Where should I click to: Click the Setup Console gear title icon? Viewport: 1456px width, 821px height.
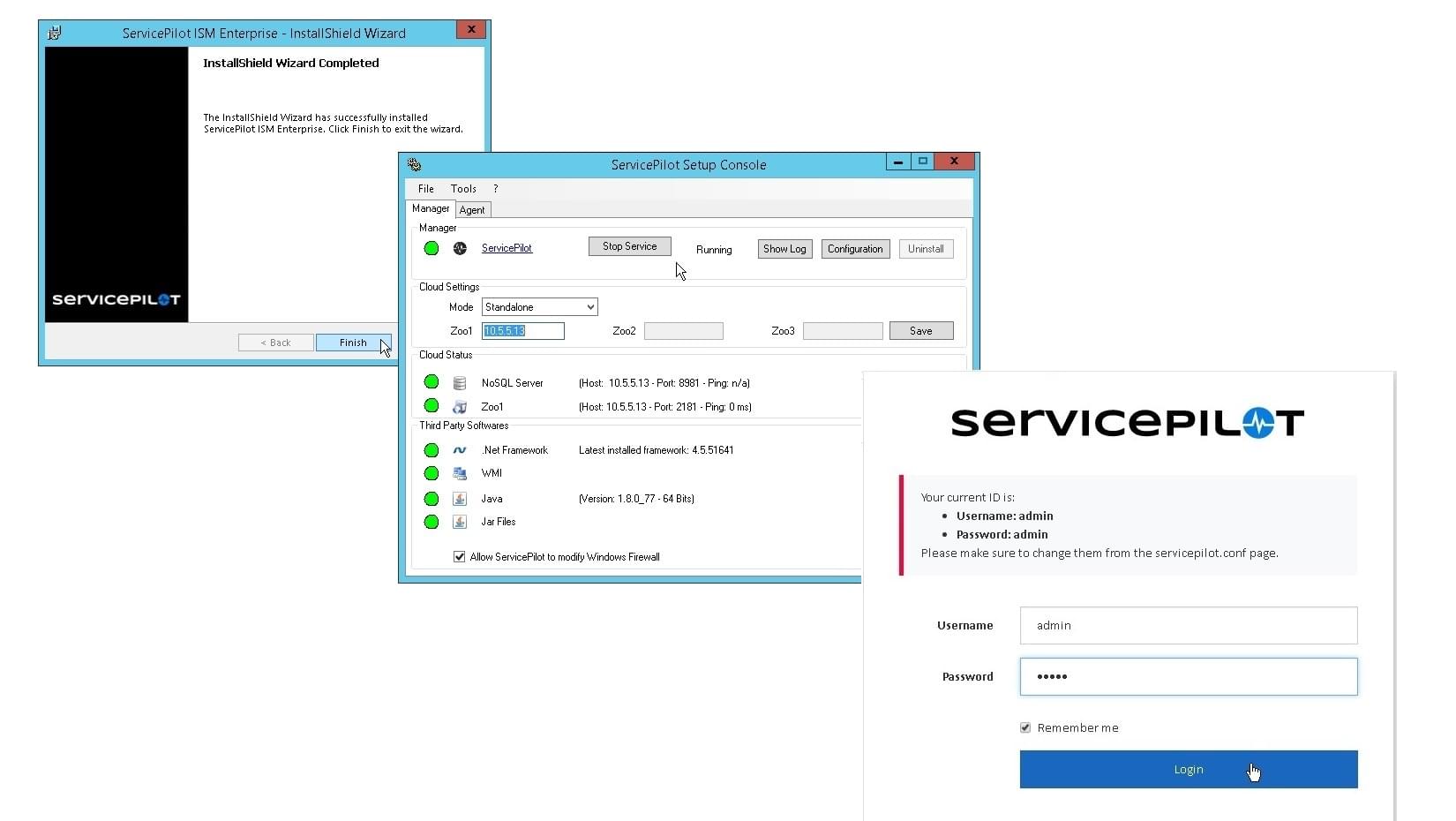point(415,164)
